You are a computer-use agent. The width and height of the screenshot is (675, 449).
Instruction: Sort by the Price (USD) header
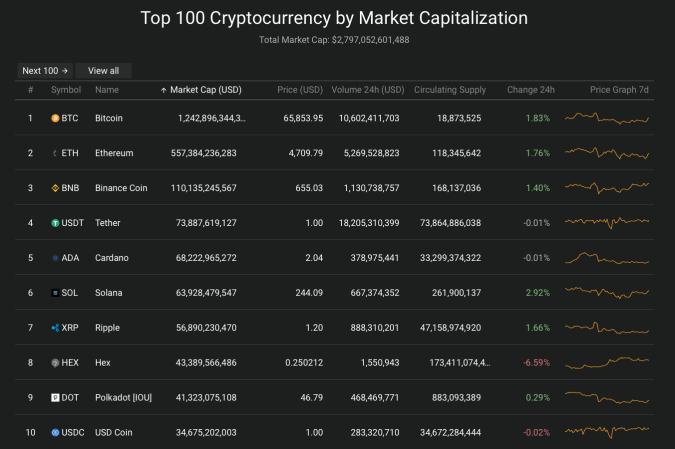pyautogui.click(x=300, y=90)
